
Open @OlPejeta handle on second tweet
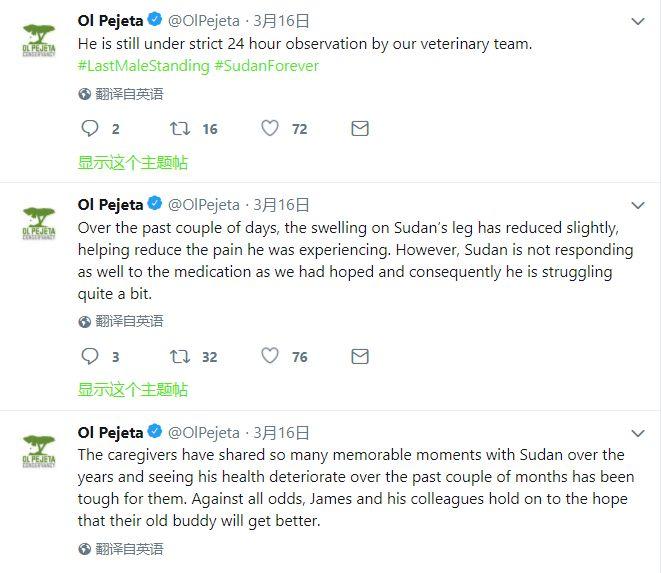(x=204, y=205)
